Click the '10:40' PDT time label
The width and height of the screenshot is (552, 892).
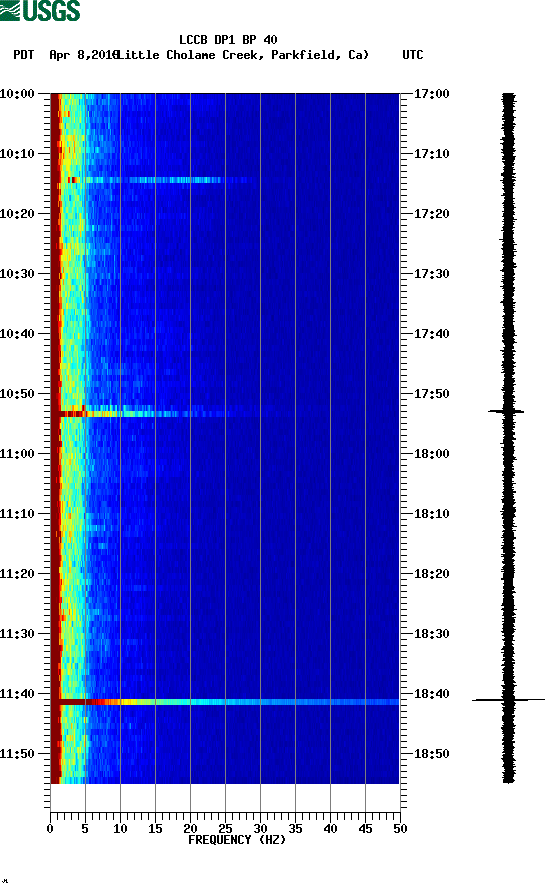[x=17, y=333]
